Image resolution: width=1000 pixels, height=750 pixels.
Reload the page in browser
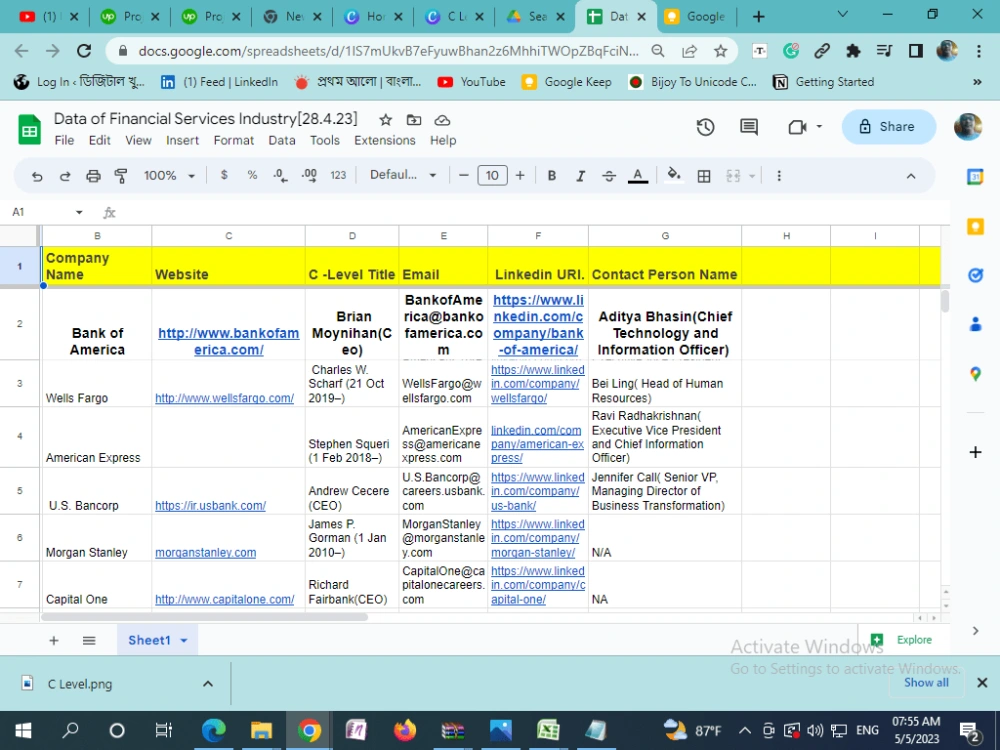point(84,51)
